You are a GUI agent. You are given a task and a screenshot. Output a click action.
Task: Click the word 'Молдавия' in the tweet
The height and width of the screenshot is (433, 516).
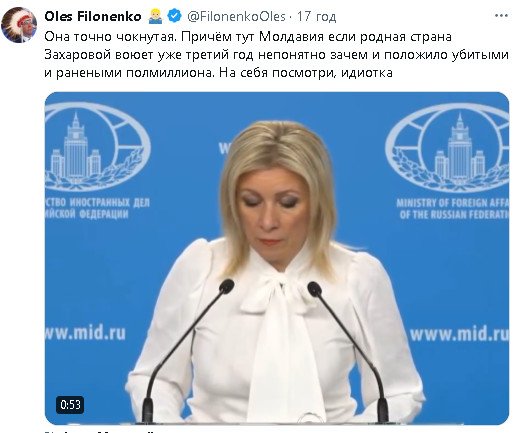pyautogui.click(x=291, y=36)
